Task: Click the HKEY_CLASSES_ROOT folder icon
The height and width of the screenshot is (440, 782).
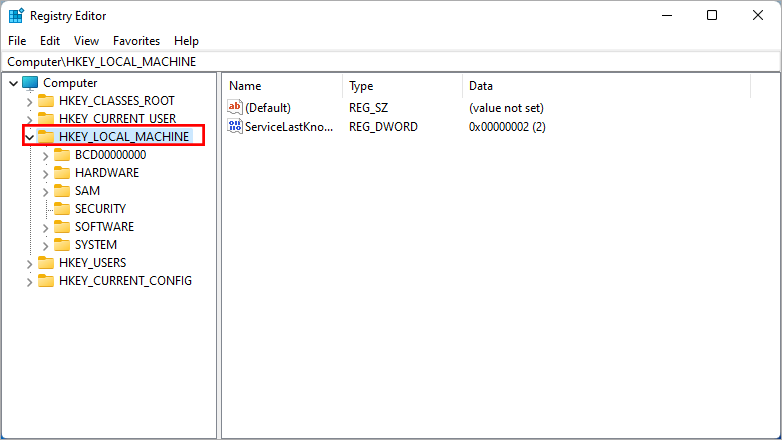Action: [x=46, y=101]
